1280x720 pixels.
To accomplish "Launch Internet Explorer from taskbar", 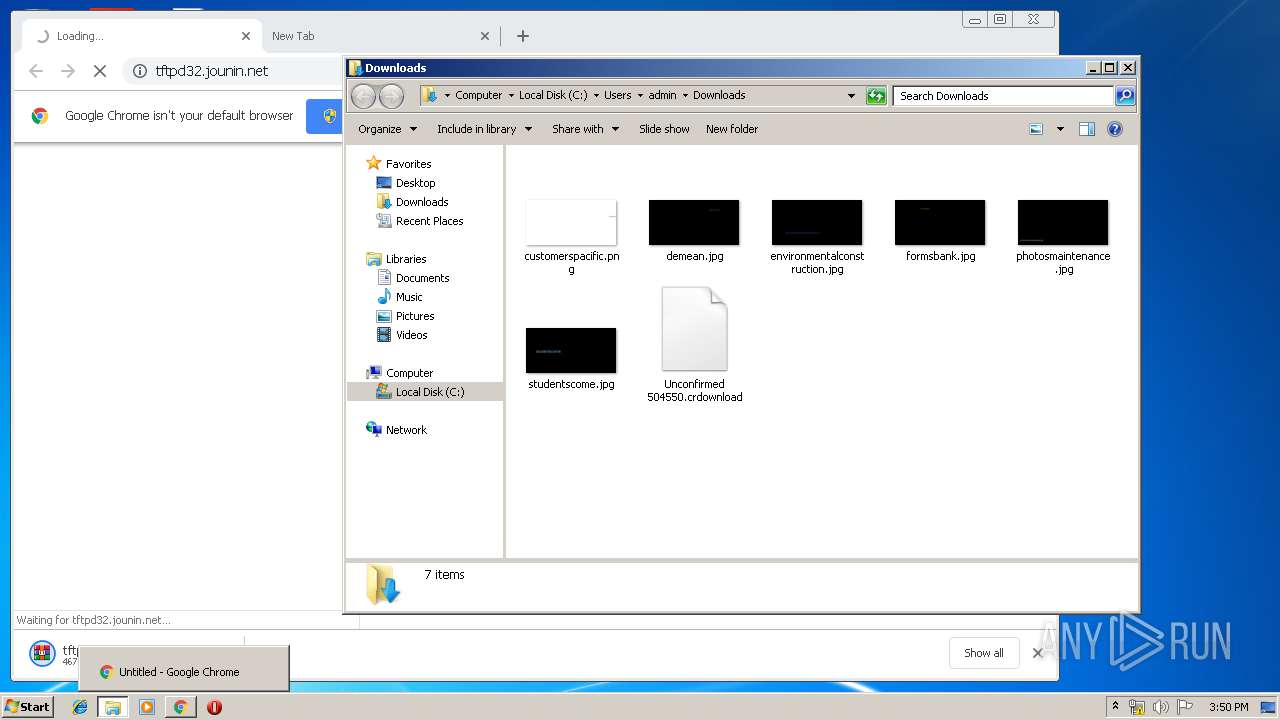I will coord(80,707).
